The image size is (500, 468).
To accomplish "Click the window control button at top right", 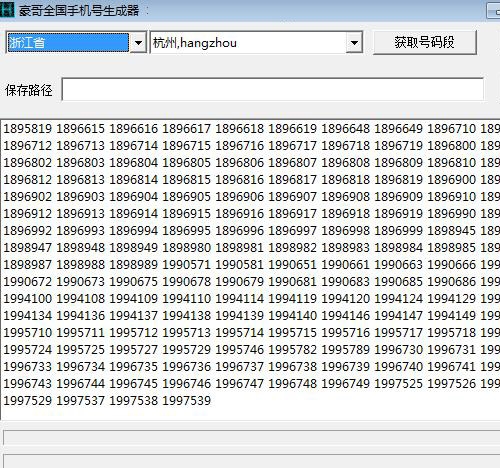I will point(494,10).
